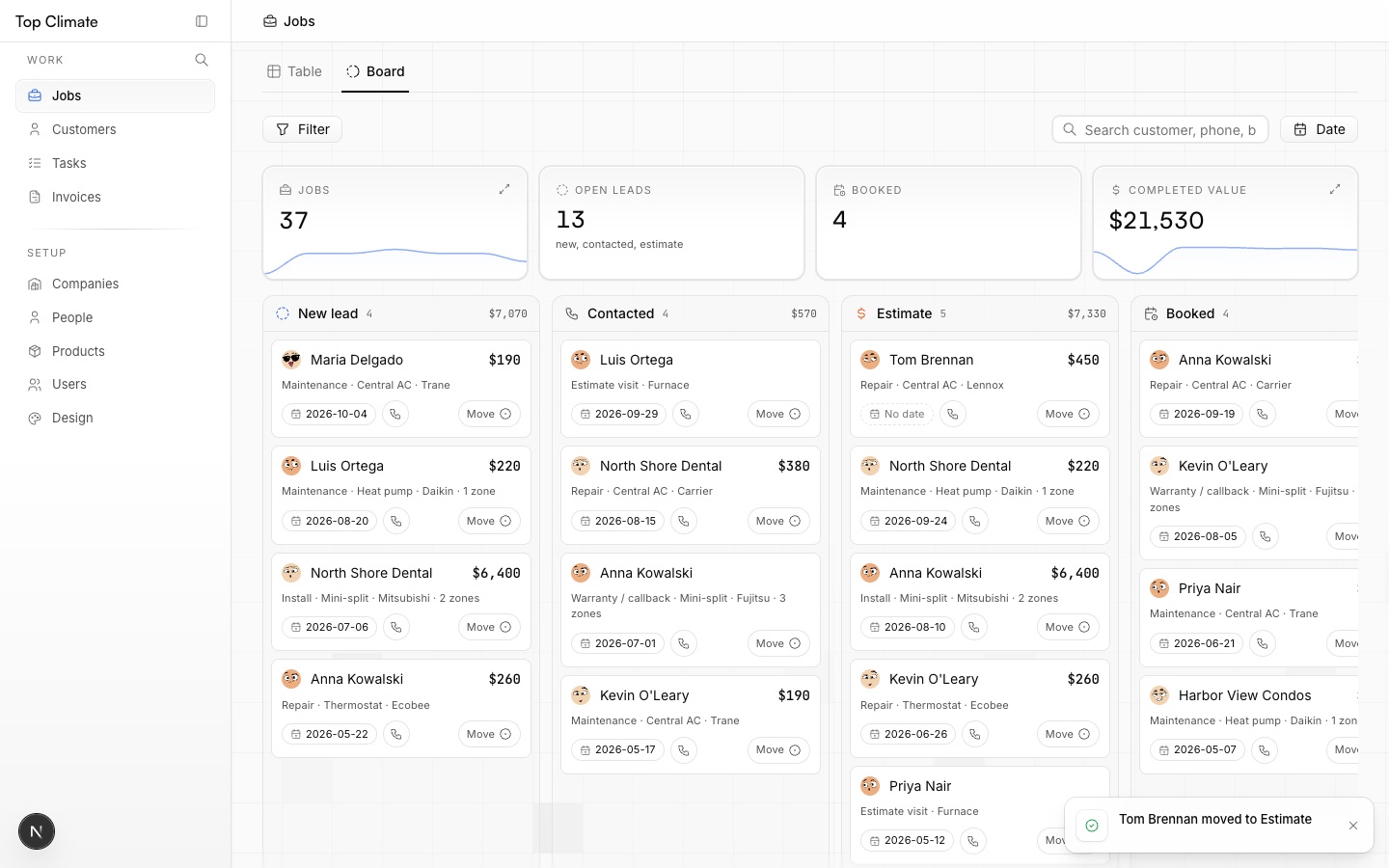Viewport: 1389px width, 868px height.
Task: Open Move menu on Kevin O'Leary $190 card
Action: pyautogui.click(x=778, y=750)
